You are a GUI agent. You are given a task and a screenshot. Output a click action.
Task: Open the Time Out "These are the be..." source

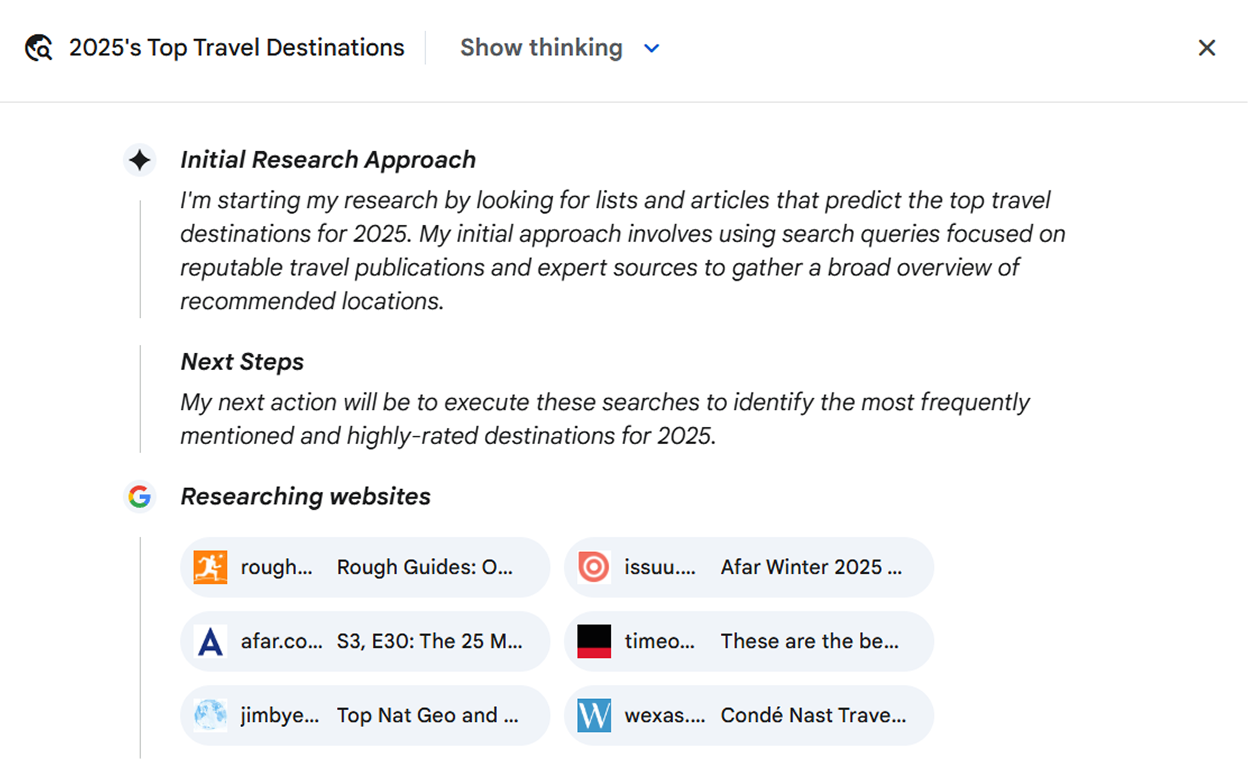(809, 641)
